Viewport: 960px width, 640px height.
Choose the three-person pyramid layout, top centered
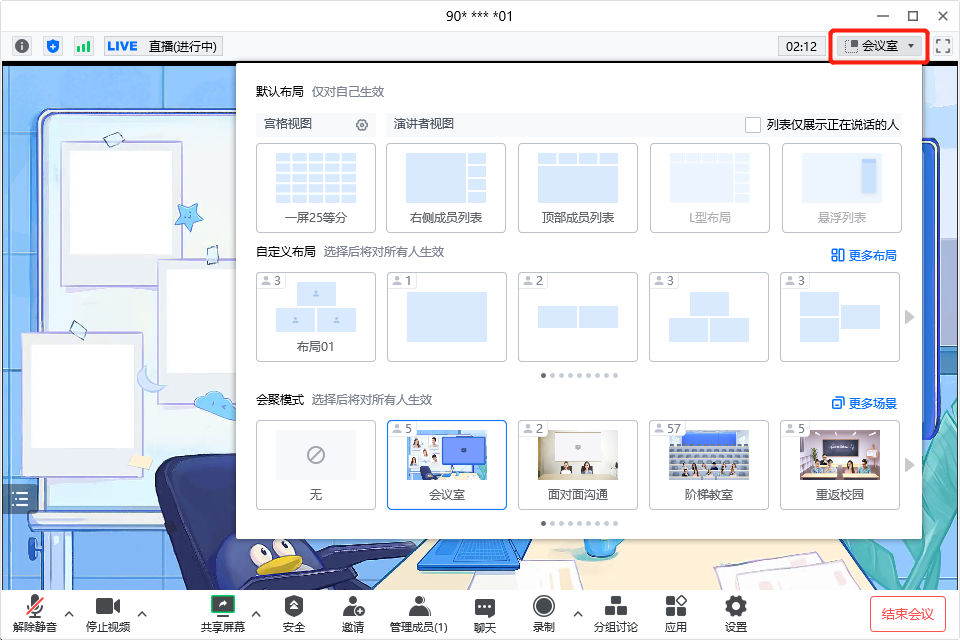click(x=709, y=317)
